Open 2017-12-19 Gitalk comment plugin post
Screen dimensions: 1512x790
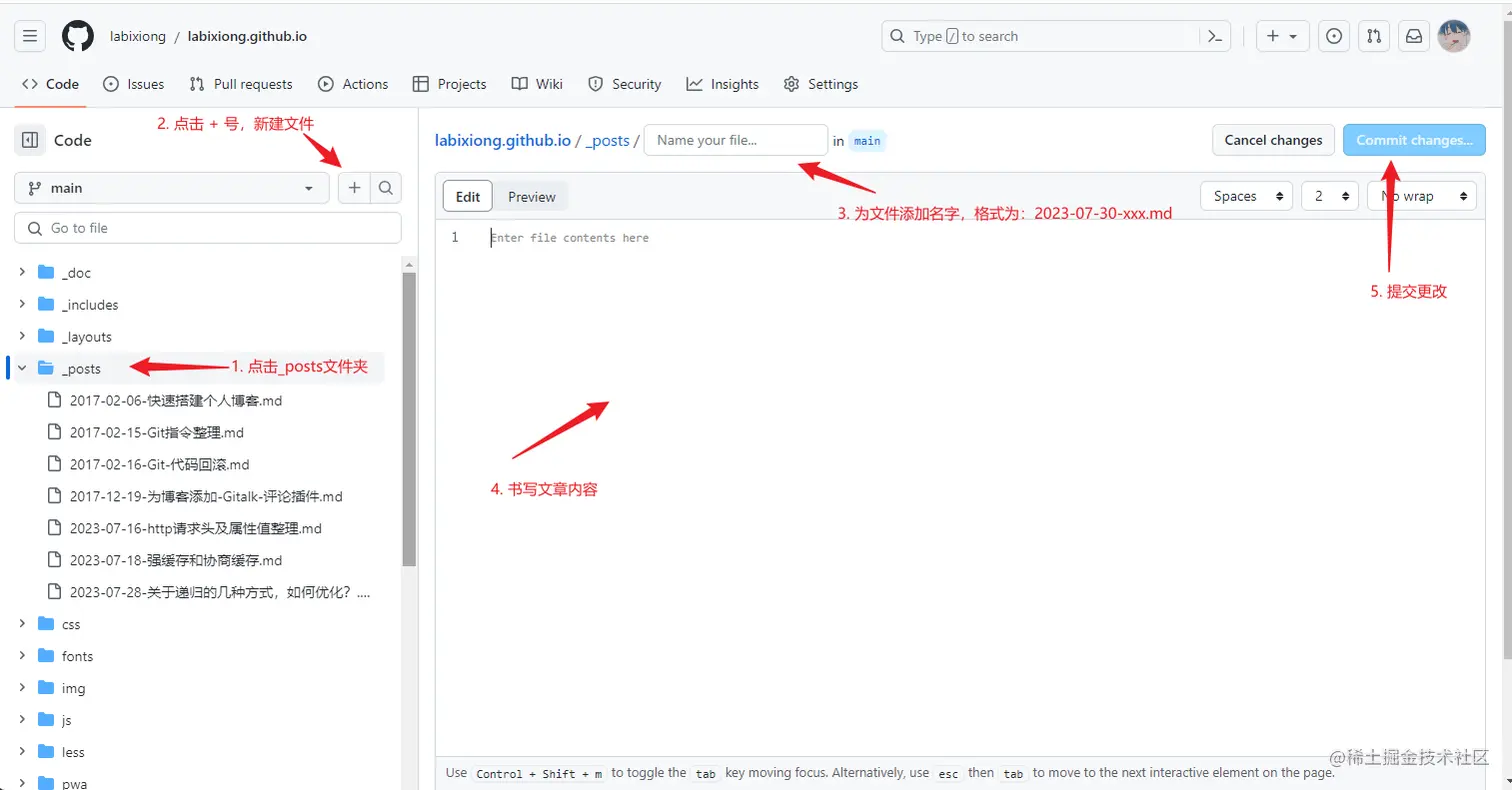coord(206,496)
